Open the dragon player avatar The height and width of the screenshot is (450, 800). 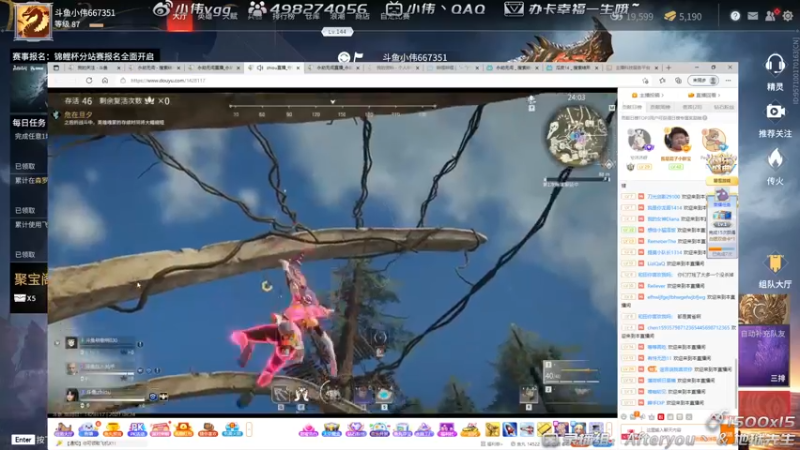click(x=33, y=21)
